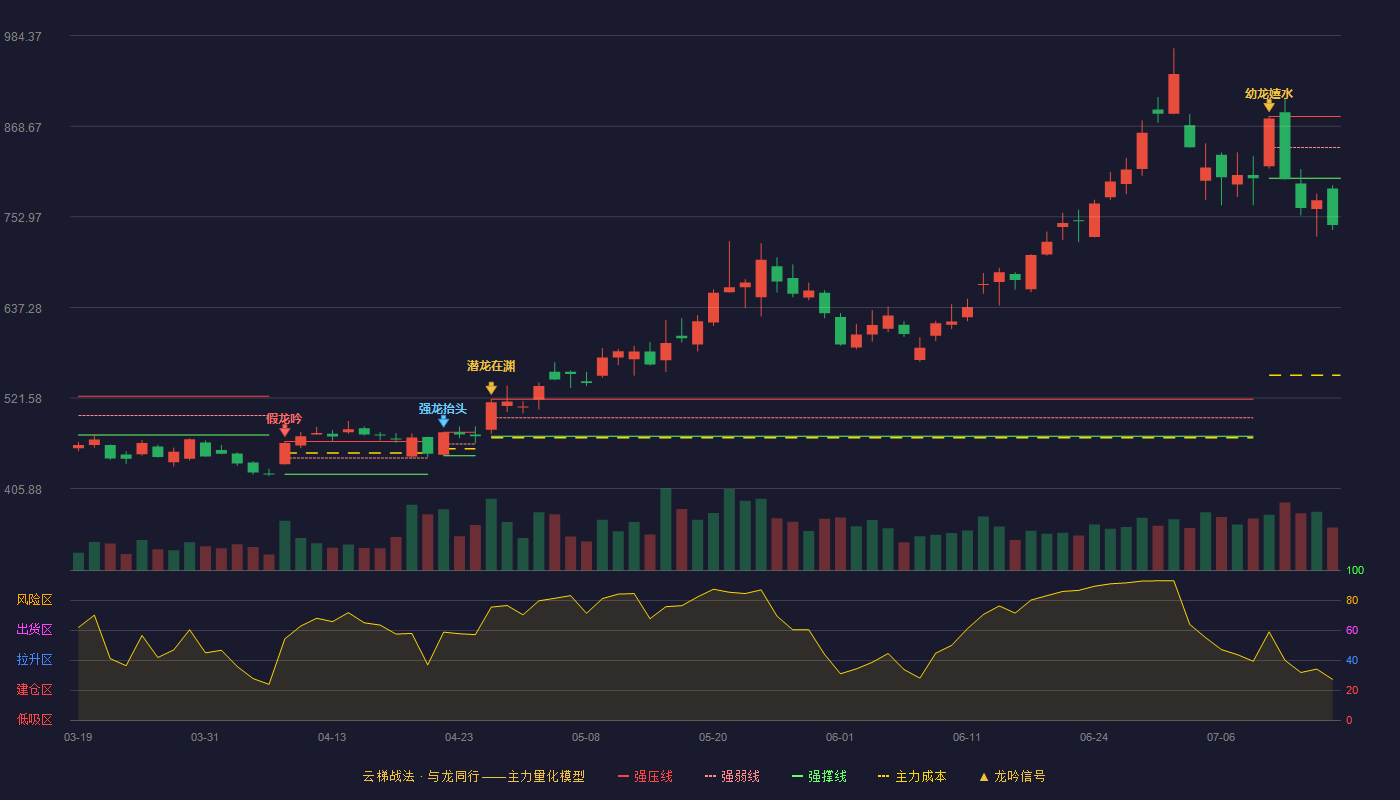Image resolution: width=1400 pixels, height=800 pixels.
Task: Click the 出货区 zone label
Action: (35, 630)
